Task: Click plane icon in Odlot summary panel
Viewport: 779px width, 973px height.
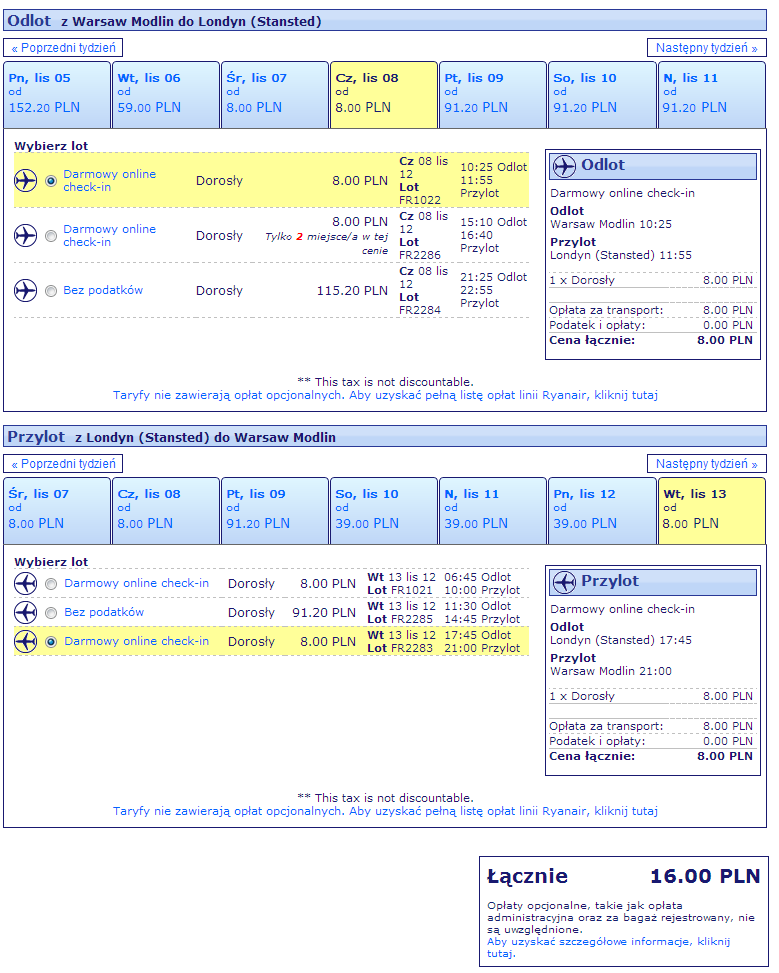Action: point(564,166)
